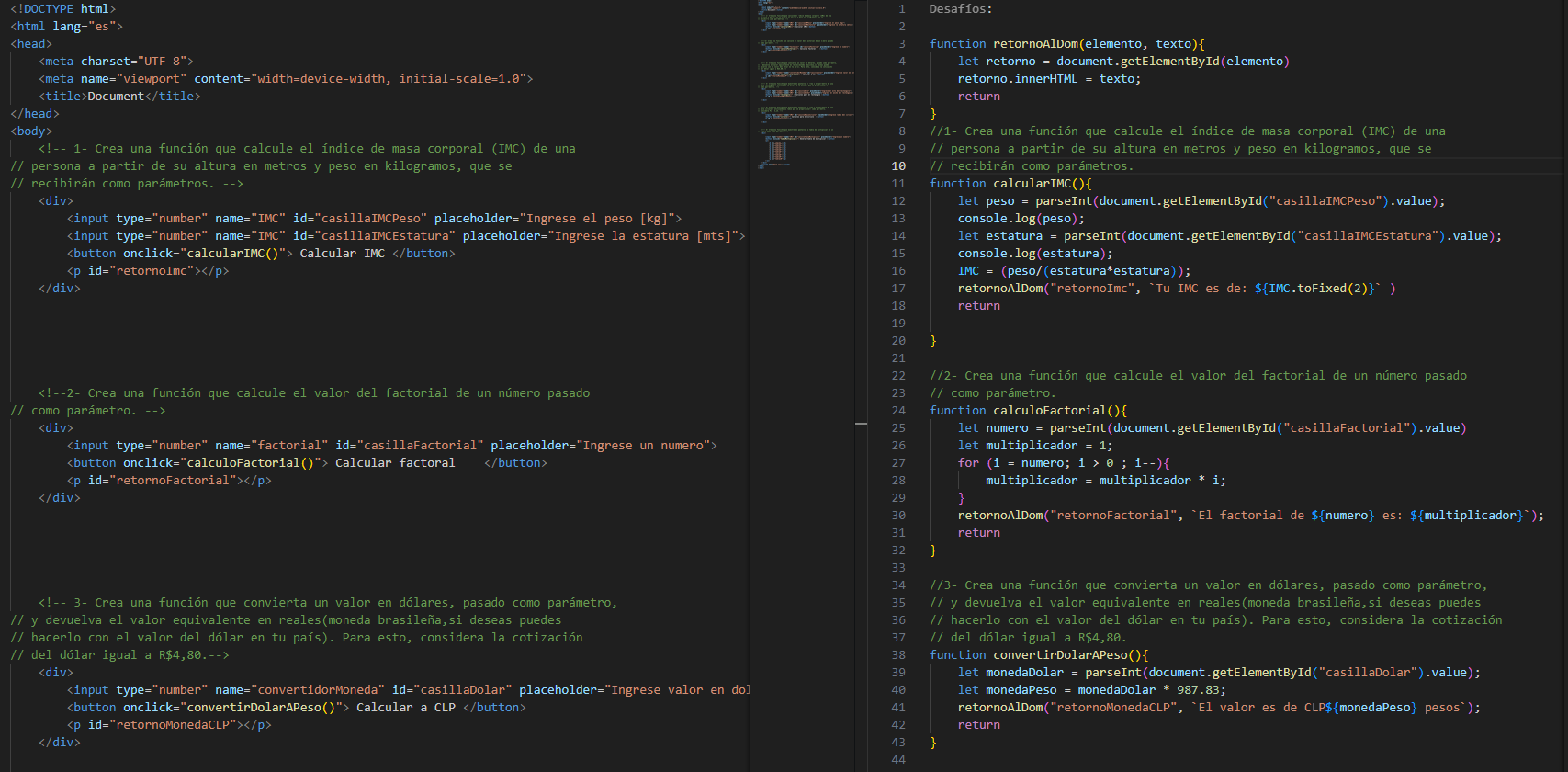Image resolution: width=1568 pixels, height=772 pixels.
Task: Click the button line labeled Calcular factoral
Action: (x=307, y=463)
